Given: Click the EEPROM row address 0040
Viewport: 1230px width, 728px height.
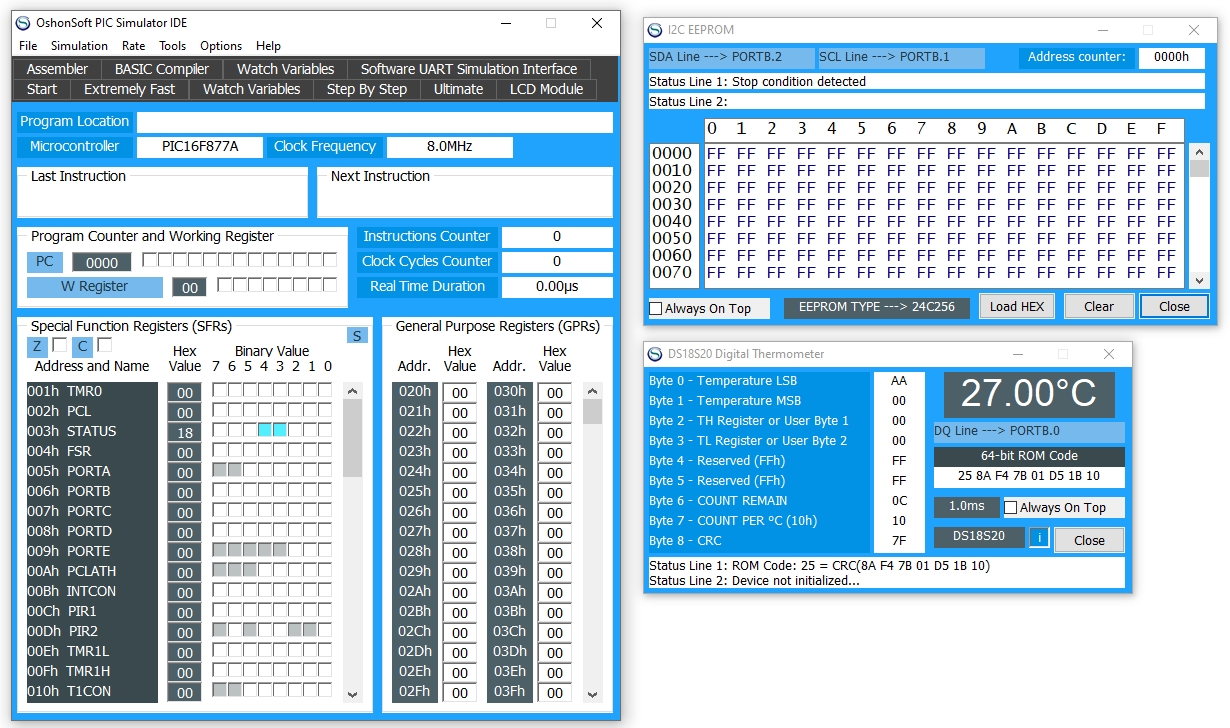Looking at the screenshot, I should point(672,221).
